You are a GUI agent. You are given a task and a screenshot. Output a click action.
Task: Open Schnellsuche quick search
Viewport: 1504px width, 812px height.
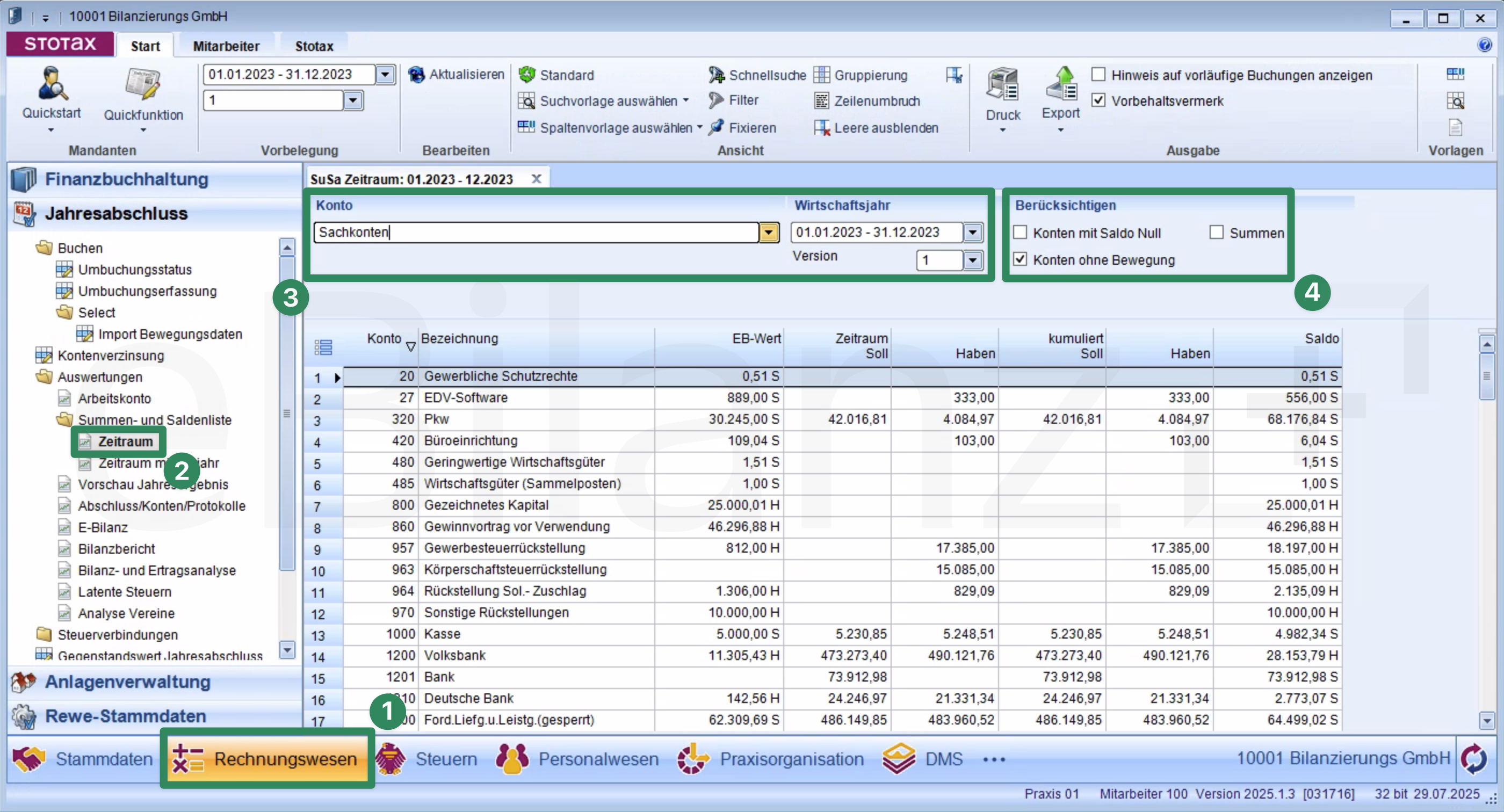coord(757,75)
